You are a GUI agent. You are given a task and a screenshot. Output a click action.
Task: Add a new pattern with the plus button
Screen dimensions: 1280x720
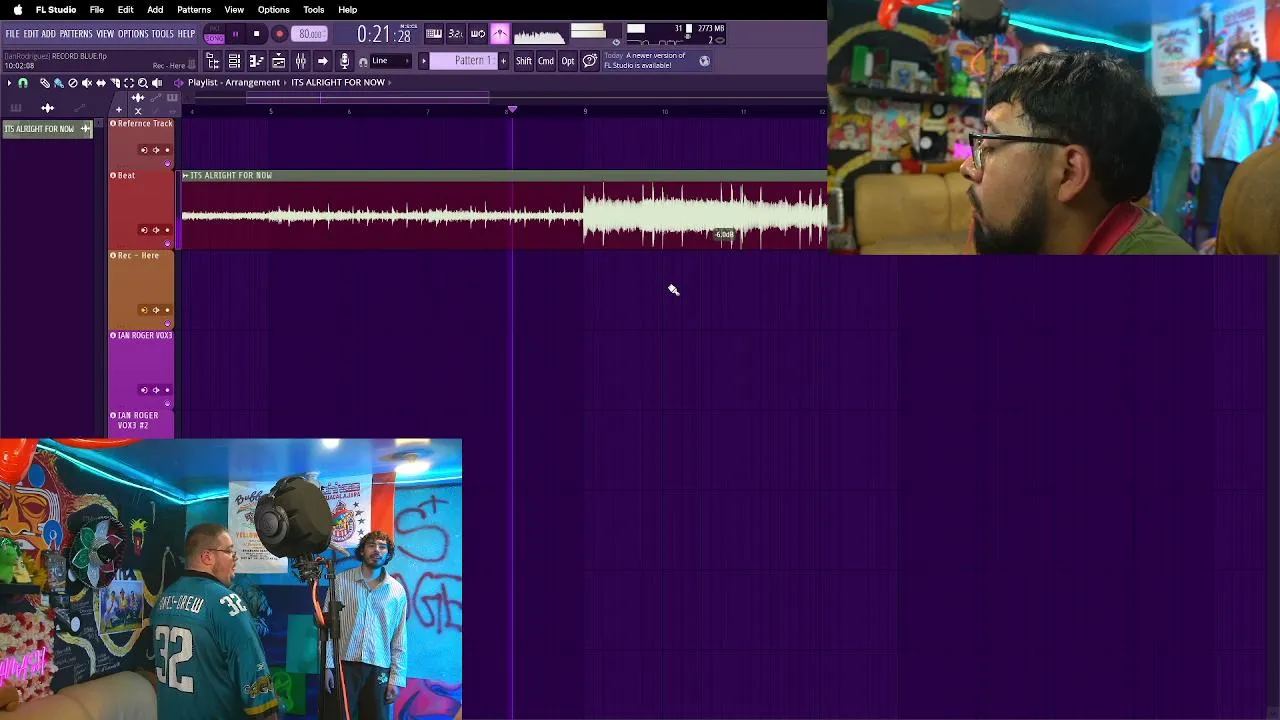503,61
